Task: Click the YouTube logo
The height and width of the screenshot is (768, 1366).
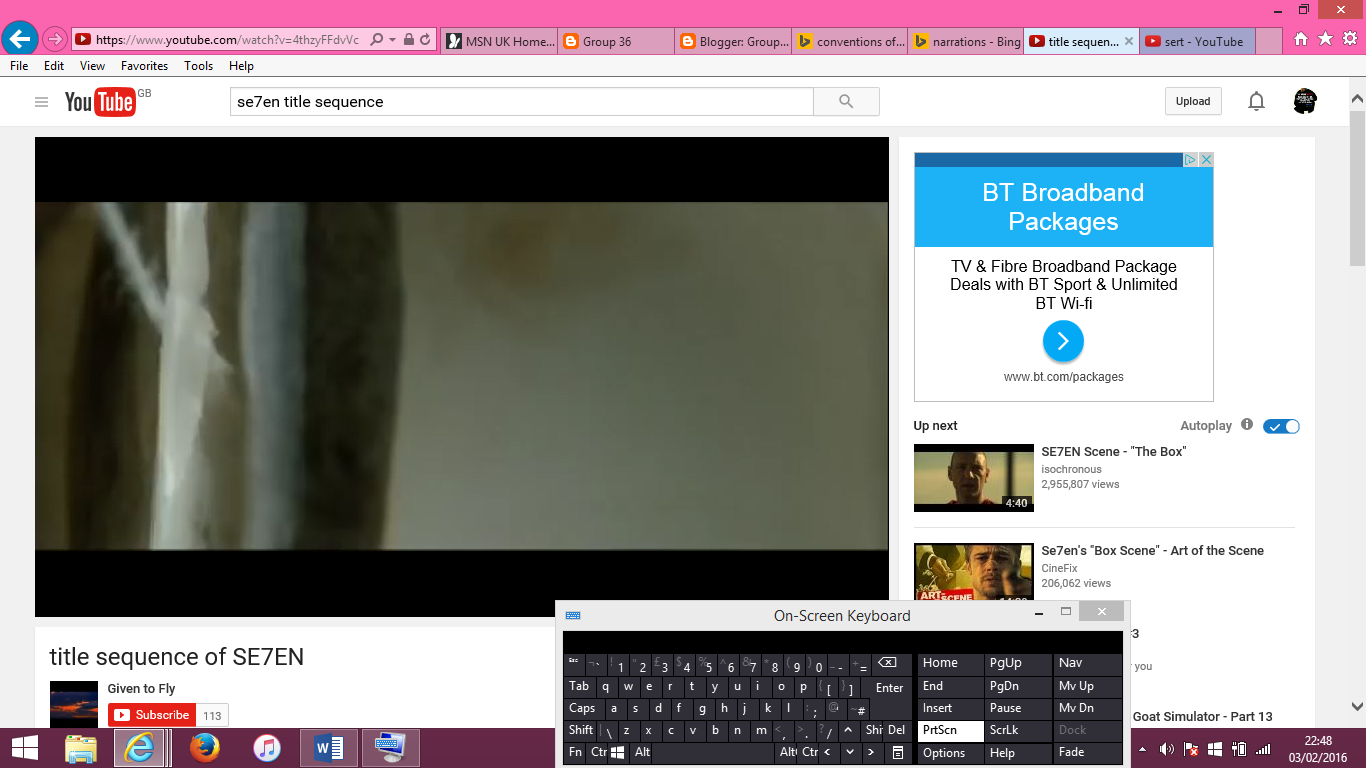Action: (100, 102)
